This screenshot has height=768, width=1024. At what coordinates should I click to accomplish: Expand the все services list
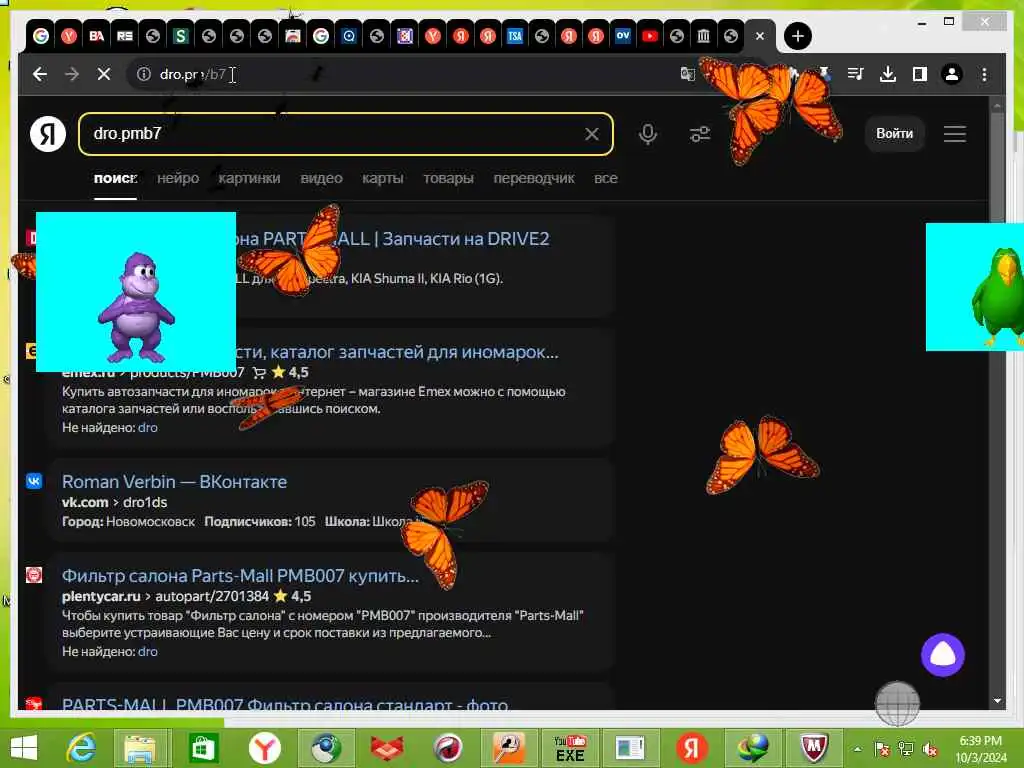coord(605,178)
